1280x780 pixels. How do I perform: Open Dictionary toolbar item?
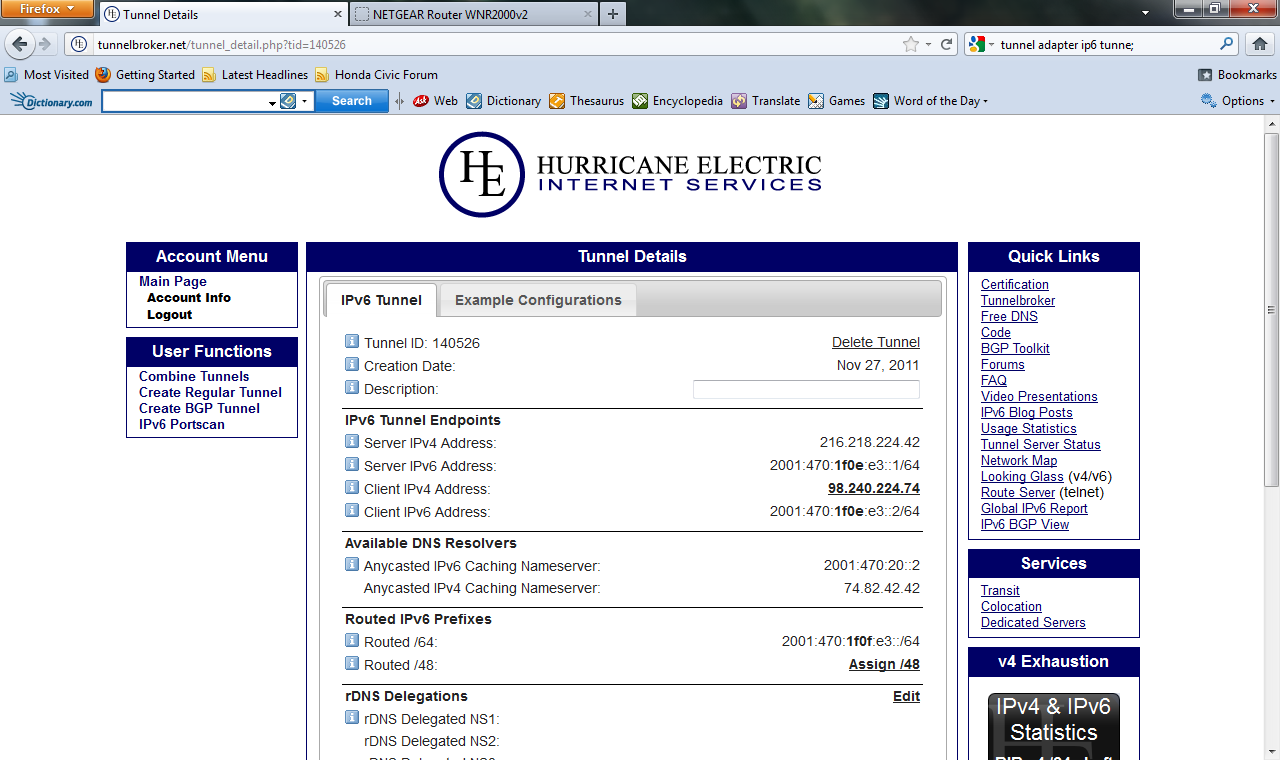coord(504,101)
